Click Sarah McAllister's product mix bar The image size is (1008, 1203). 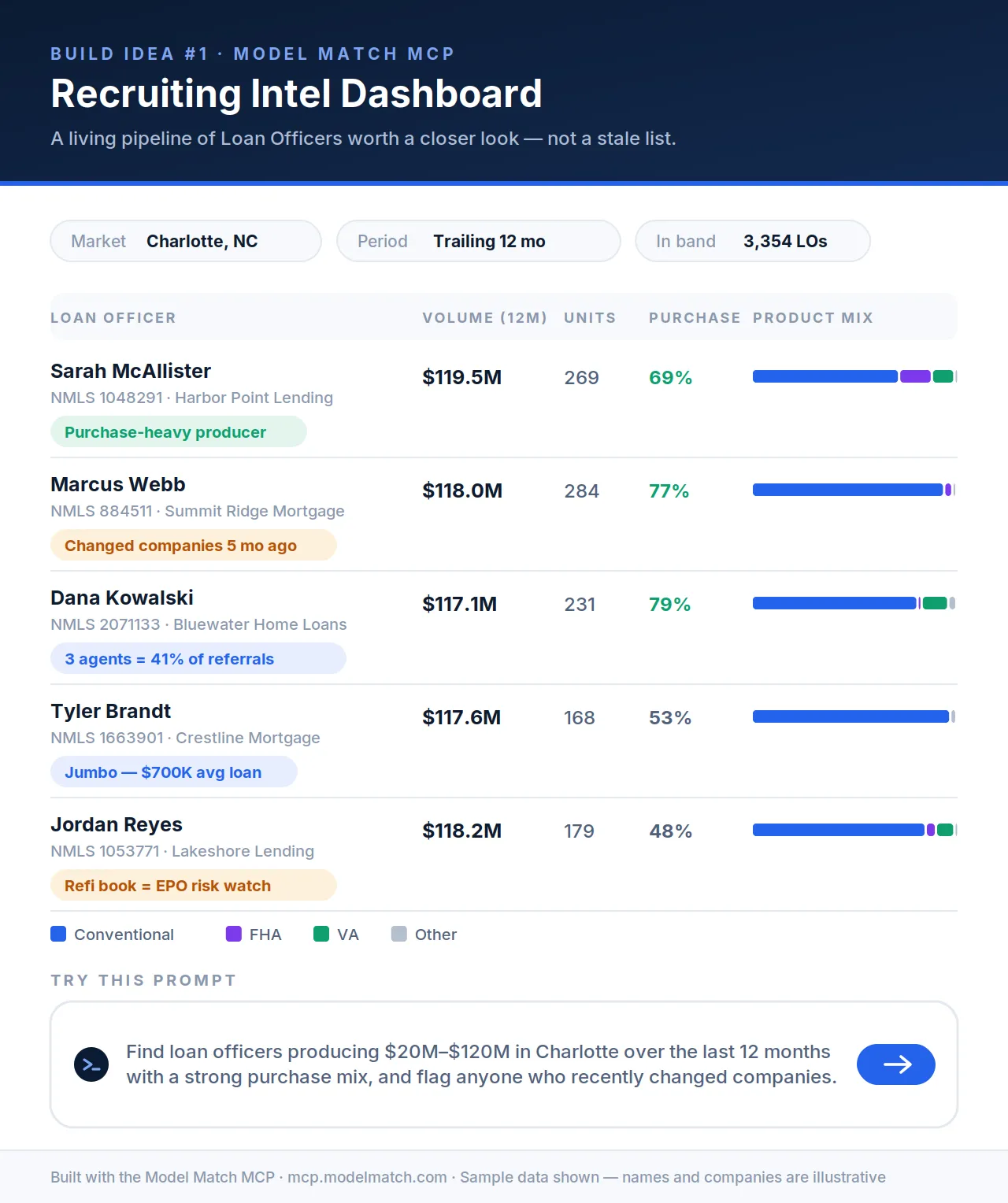coord(854,376)
